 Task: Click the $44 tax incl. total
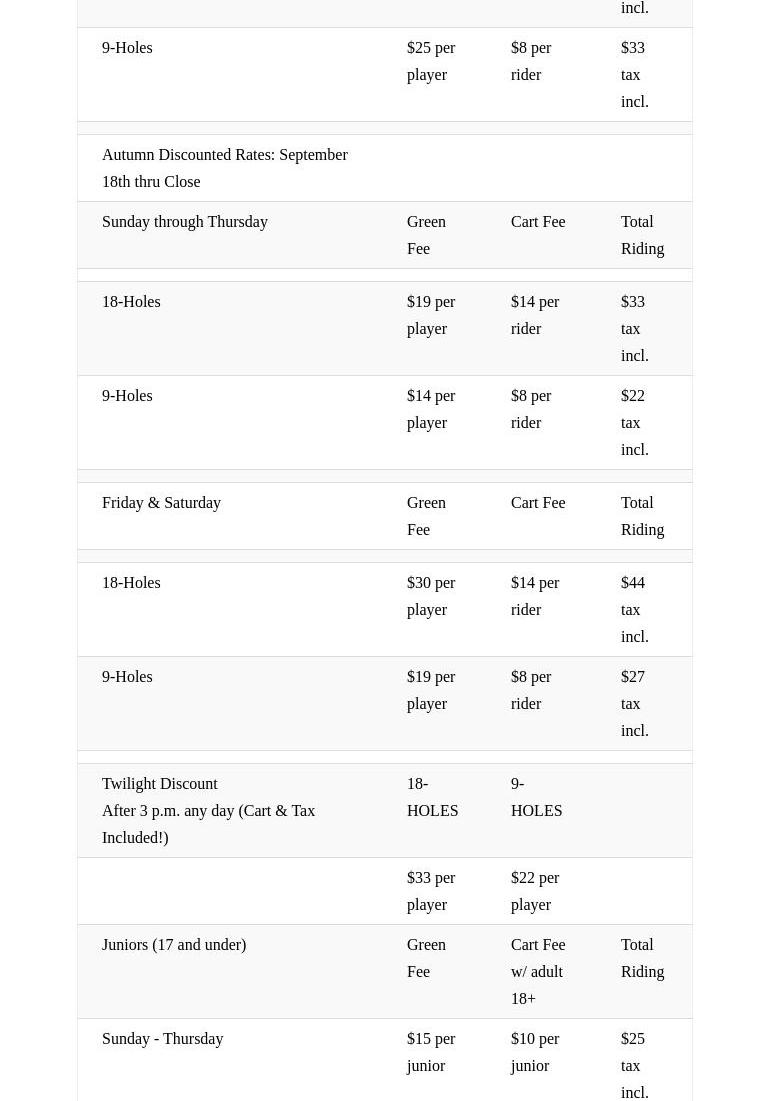point(634,609)
